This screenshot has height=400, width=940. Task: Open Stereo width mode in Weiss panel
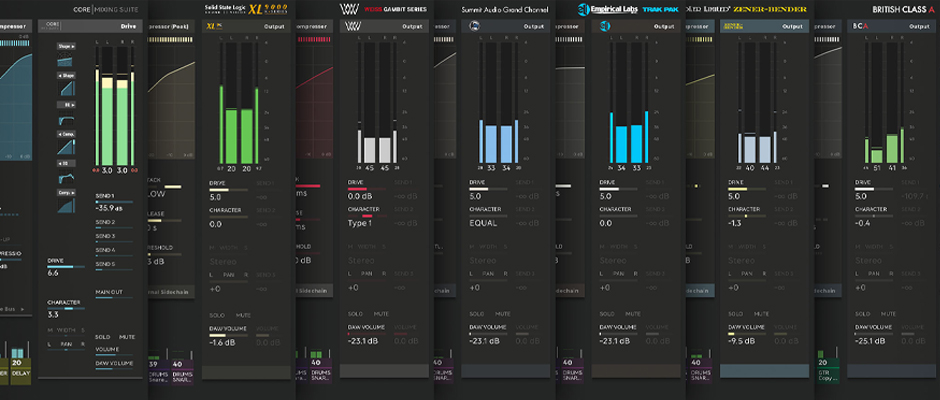[361, 260]
